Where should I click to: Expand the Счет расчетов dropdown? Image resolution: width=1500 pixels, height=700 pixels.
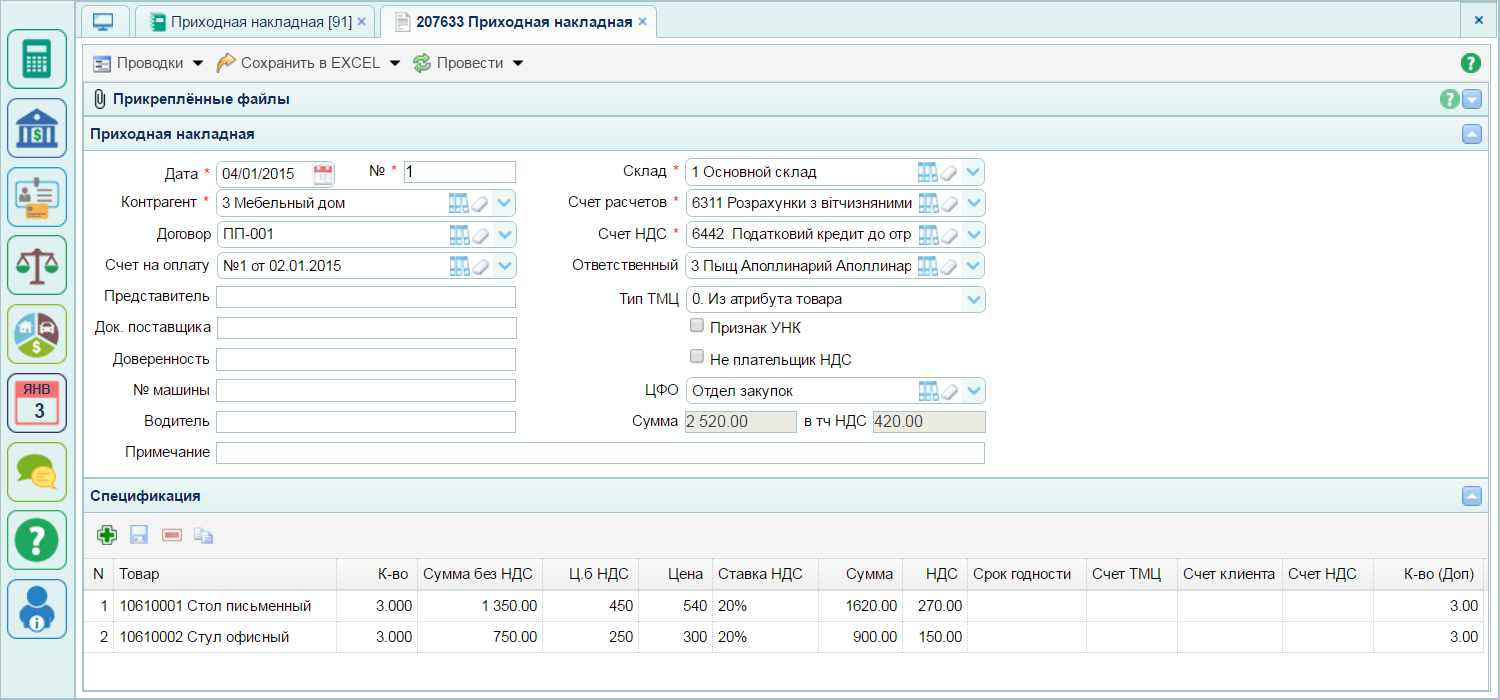coord(973,203)
